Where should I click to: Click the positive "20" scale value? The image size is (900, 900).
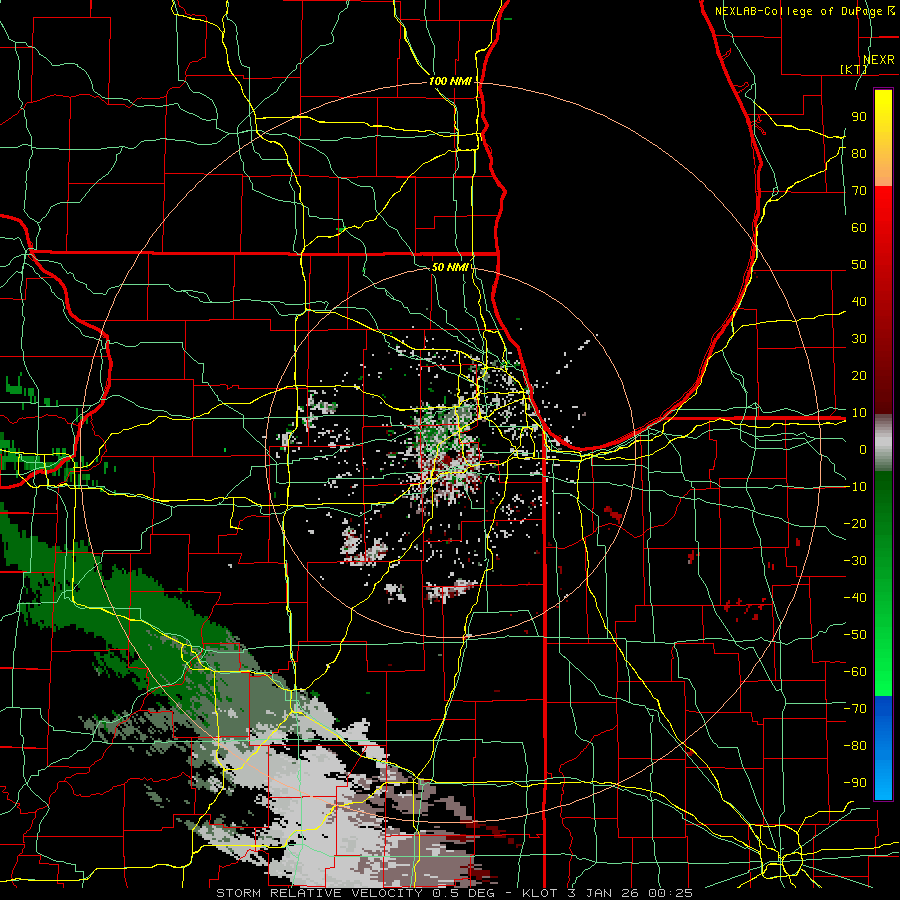point(859,375)
